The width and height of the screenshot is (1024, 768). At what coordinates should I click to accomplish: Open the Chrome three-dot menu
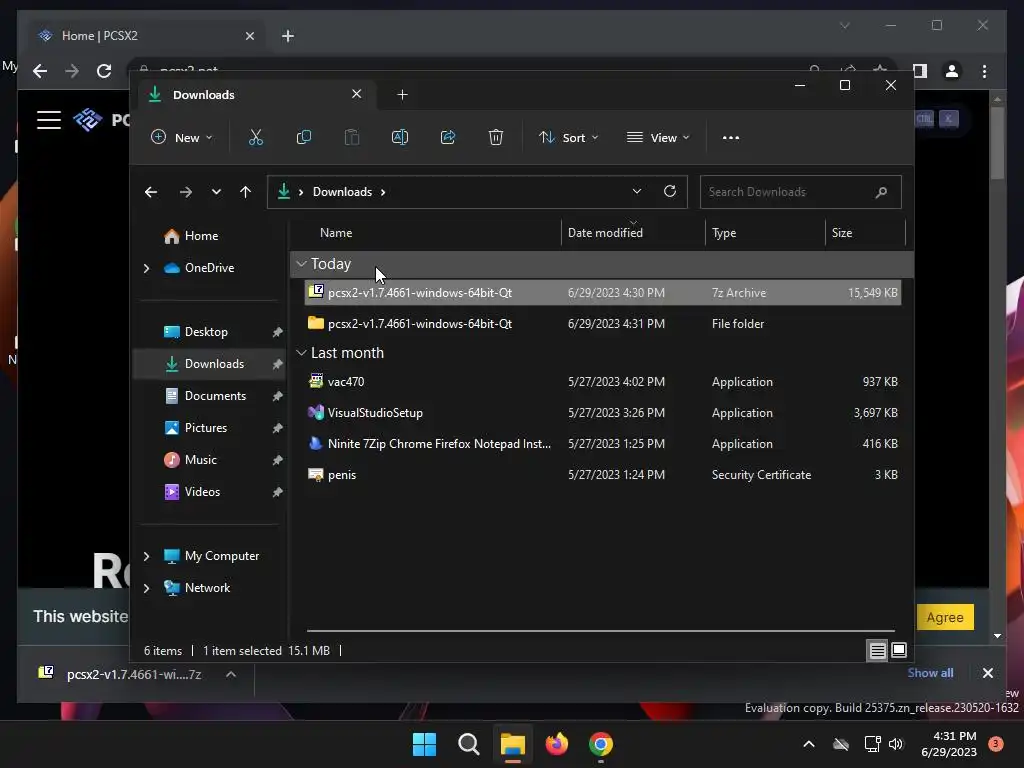pos(985,71)
